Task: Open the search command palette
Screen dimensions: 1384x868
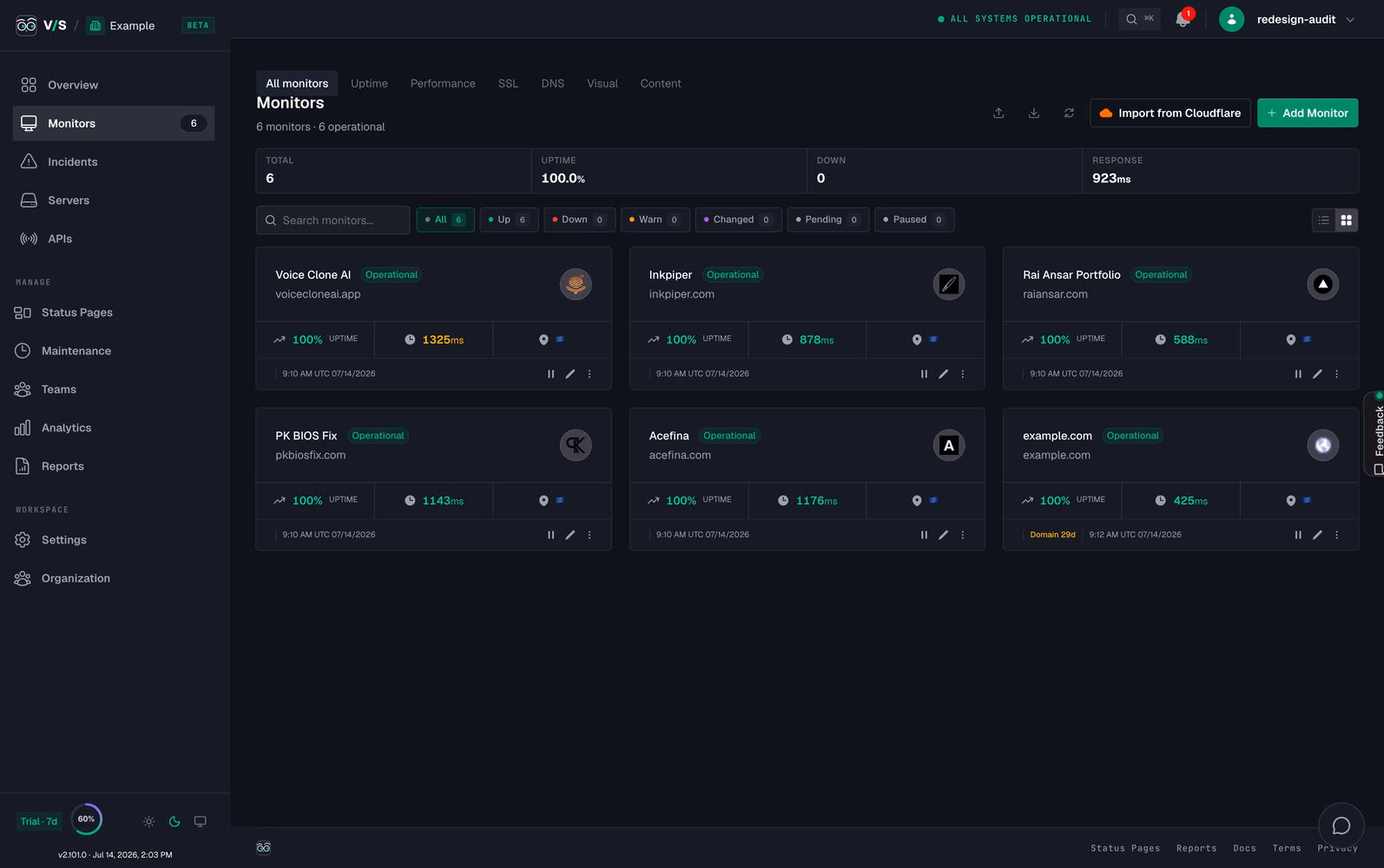Action: [x=1139, y=19]
